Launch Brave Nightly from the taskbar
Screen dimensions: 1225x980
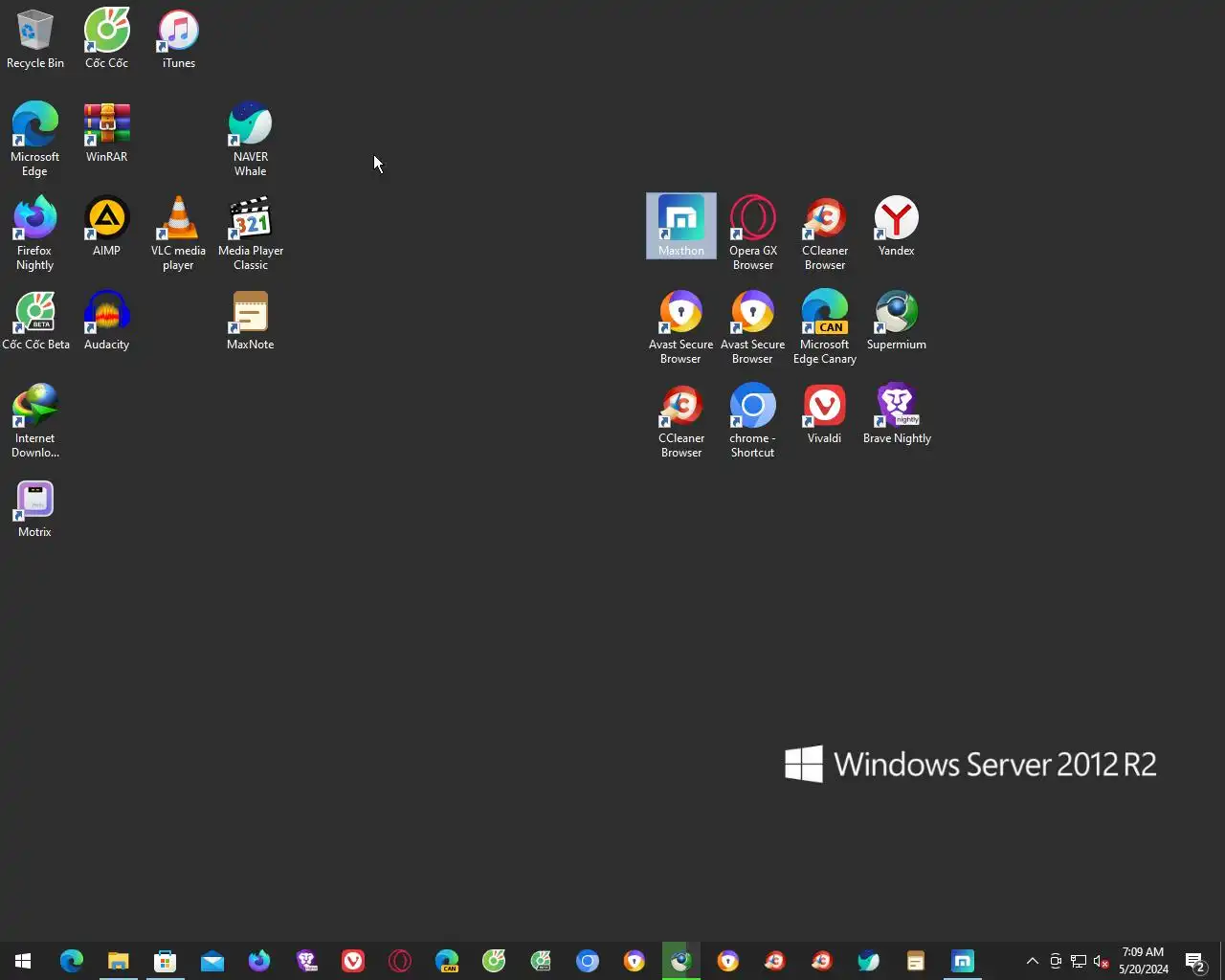(306, 961)
